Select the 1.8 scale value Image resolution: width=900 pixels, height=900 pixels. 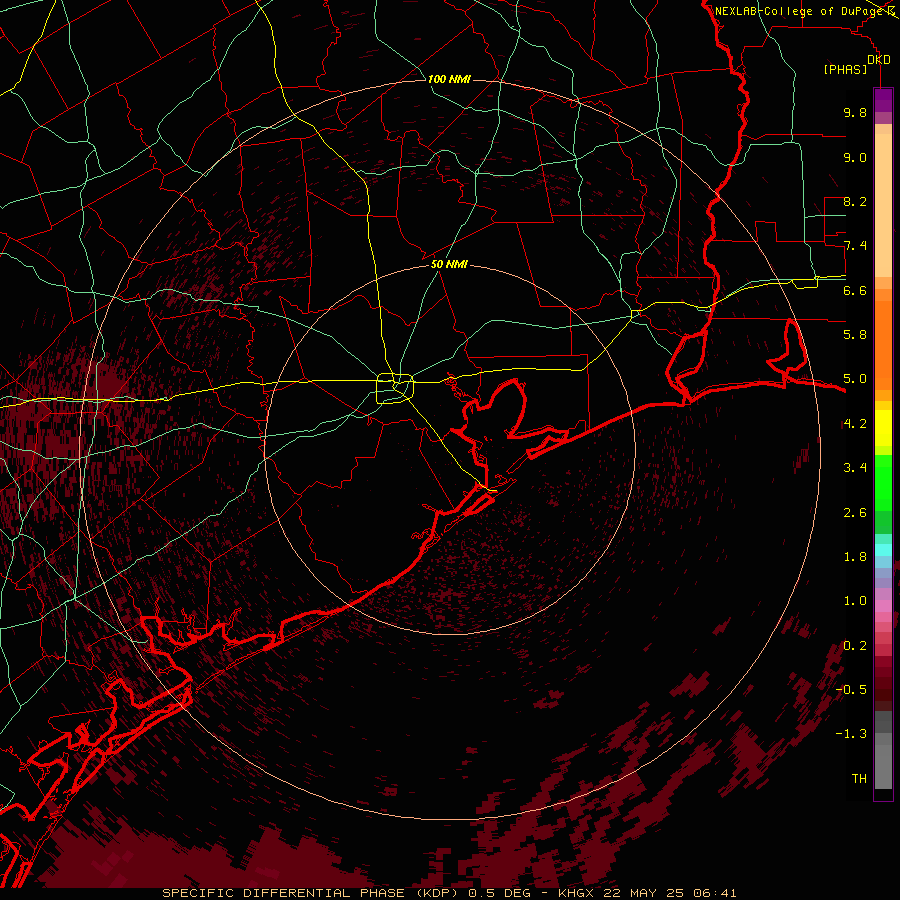point(855,557)
